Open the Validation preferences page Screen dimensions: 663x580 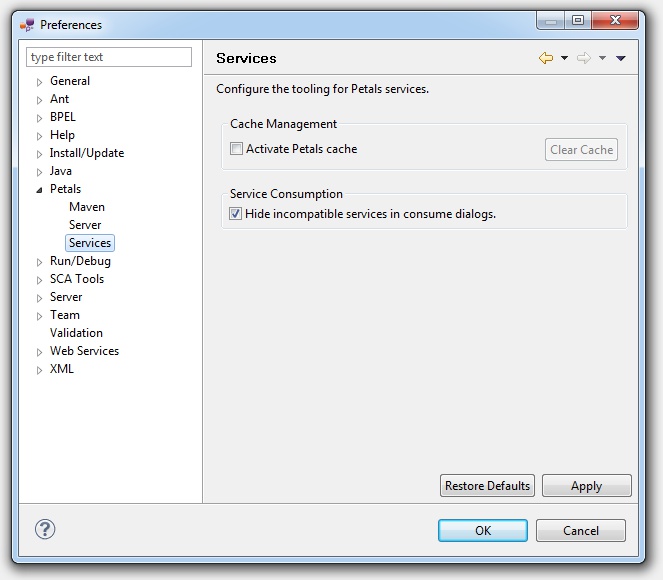[x=76, y=333]
